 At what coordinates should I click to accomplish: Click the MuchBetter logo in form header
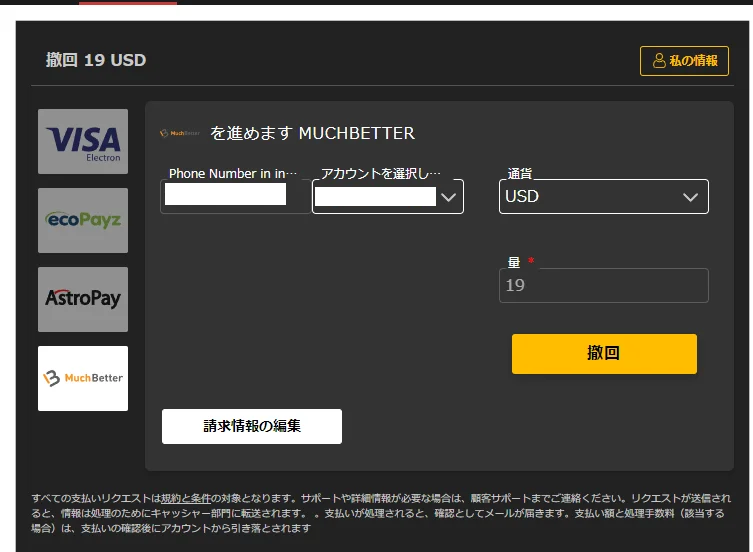(x=180, y=133)
